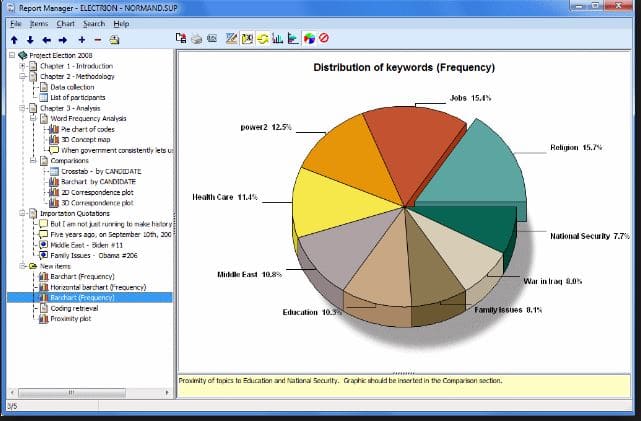Collapse the Project Election 2008 root node
The height and width of the screenshot is (421, 641).
[x=12, y=55]
